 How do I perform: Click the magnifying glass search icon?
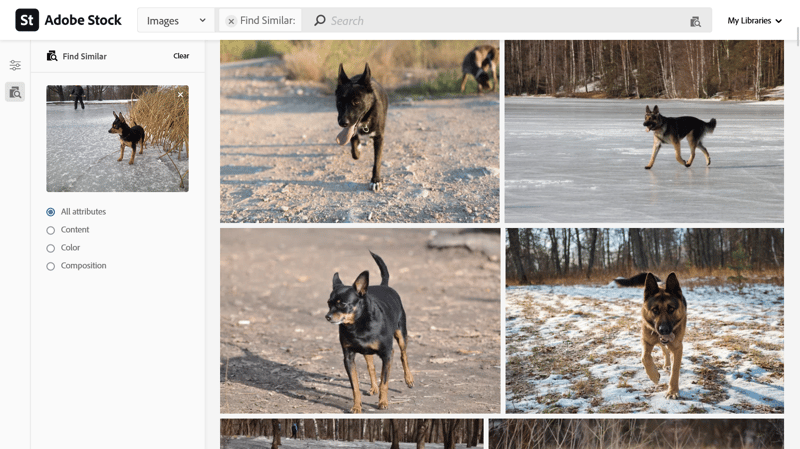click(320, 20)
